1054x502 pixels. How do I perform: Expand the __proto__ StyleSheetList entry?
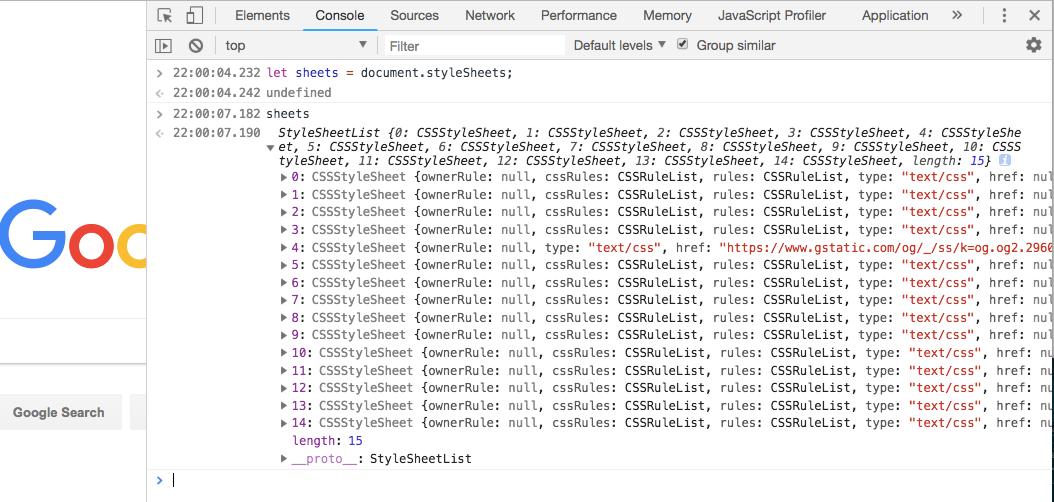(x=286, y=459)
